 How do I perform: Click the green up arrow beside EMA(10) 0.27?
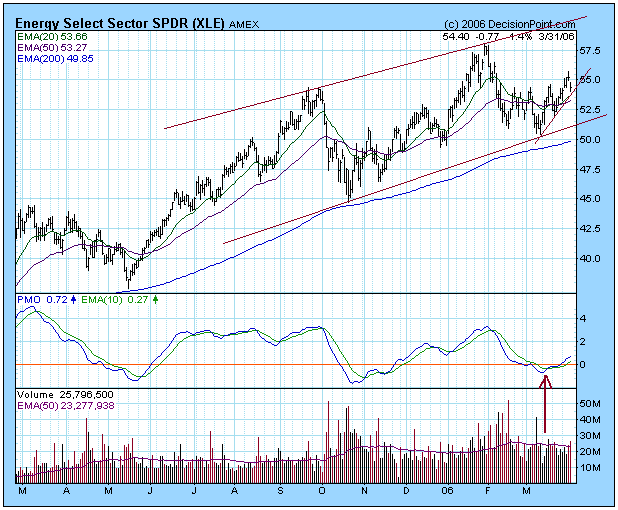click(x=156, y=300)
